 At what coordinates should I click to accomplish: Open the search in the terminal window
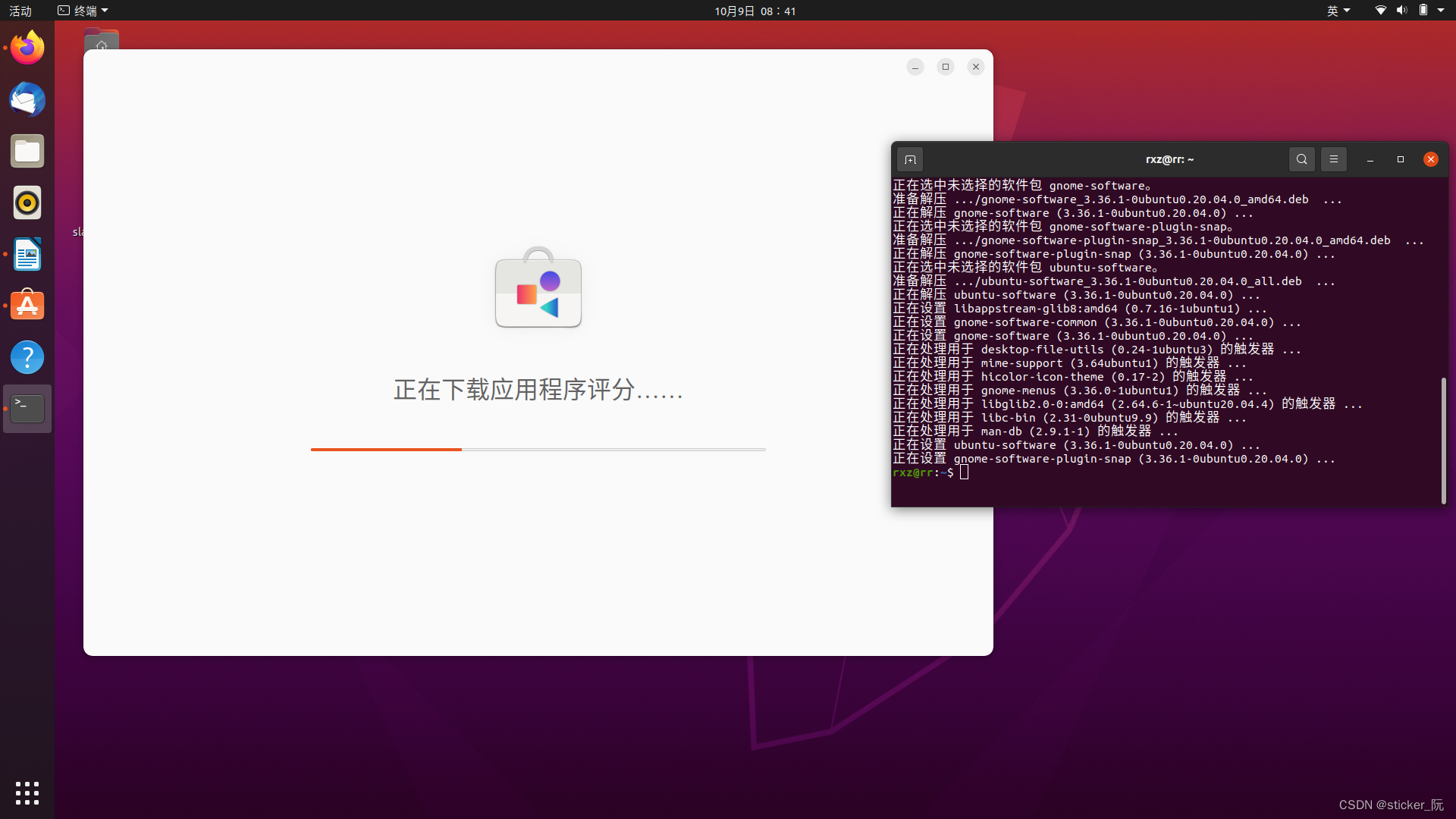1301,159
